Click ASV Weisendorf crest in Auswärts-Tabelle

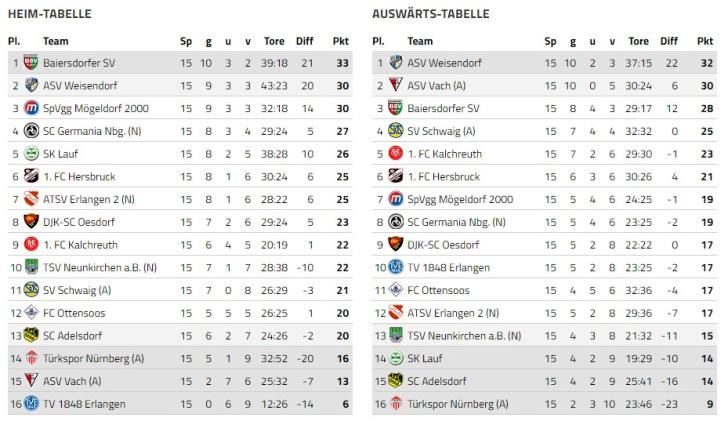pyautogui.click(x=395, y=62)
